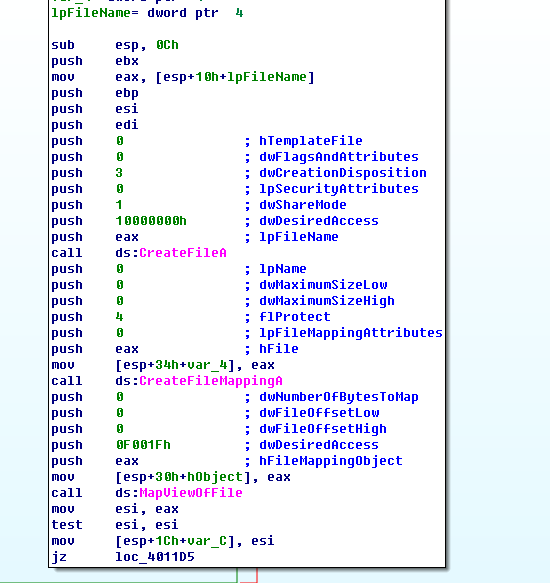Select the CreateFileMappingA call target
This screenshot has width=550, height=583.
pos(211,381)
